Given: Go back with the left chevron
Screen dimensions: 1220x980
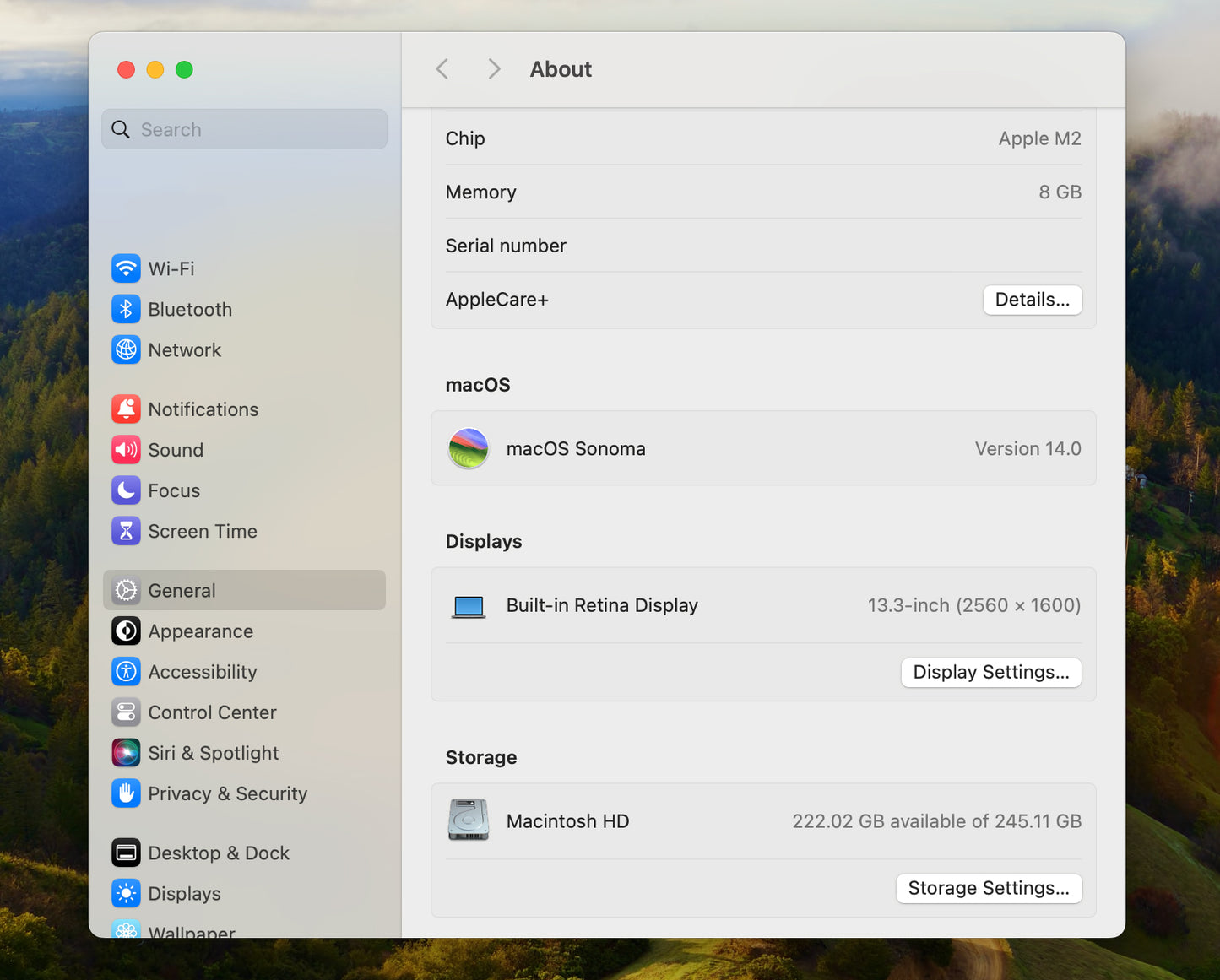Looking at the screenshot, I should [442, 69].
